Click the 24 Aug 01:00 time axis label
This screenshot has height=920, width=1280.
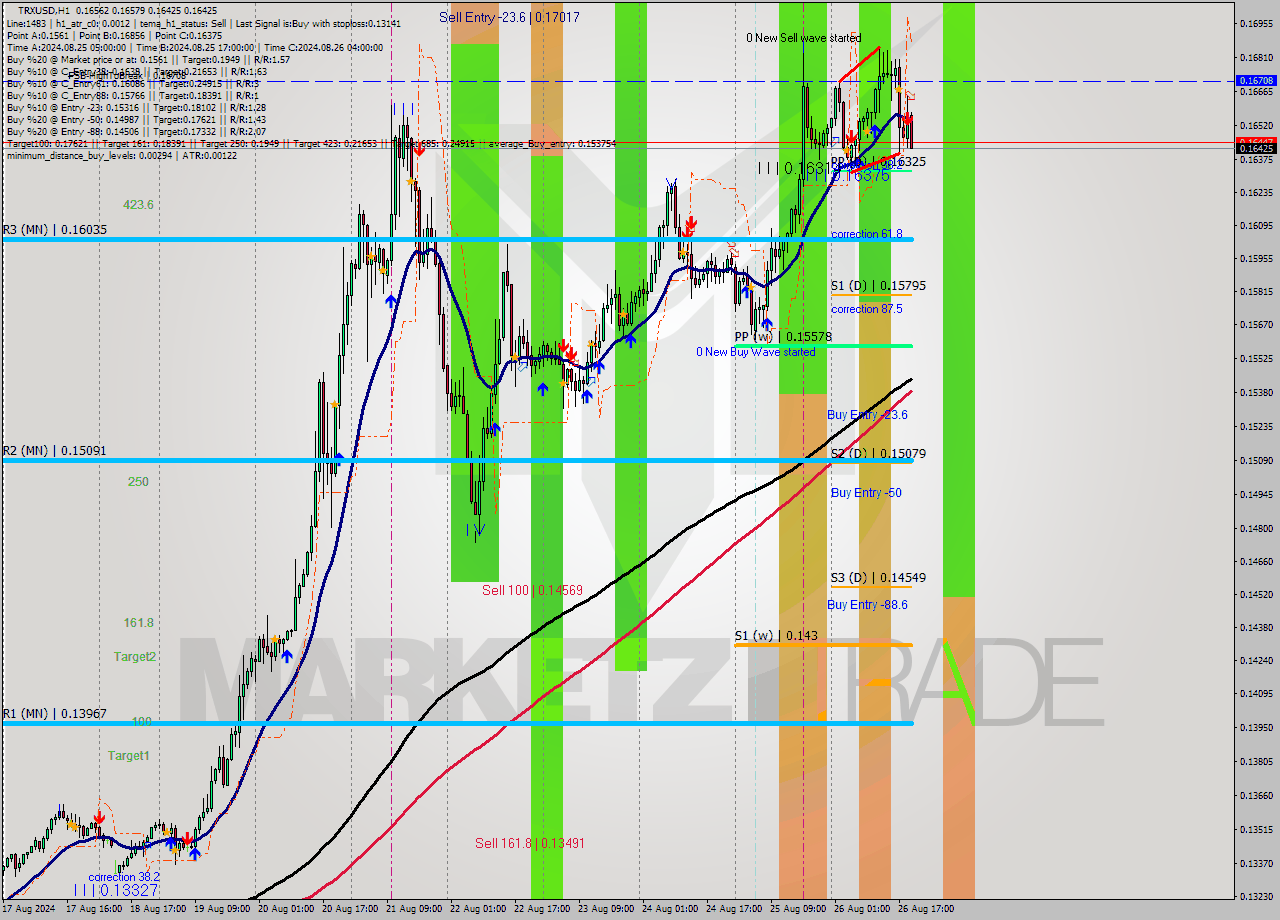click(670, 909)
